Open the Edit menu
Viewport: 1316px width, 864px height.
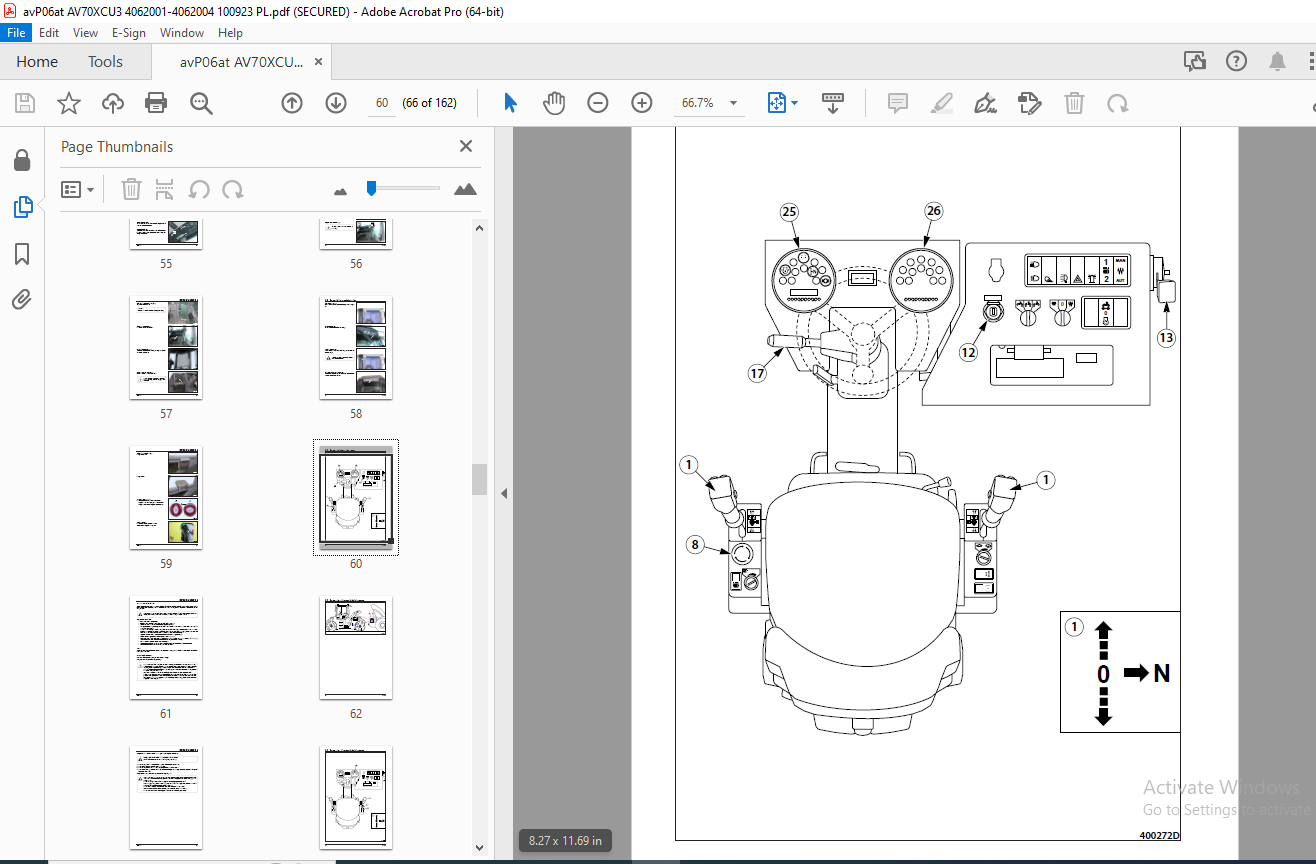[x=49, y=33]
